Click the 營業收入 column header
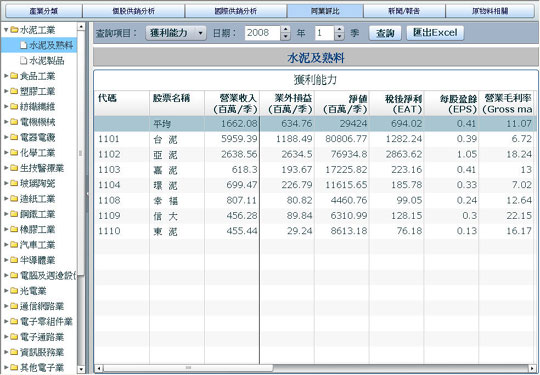This screenshot has width=540, height=375. 232,103
